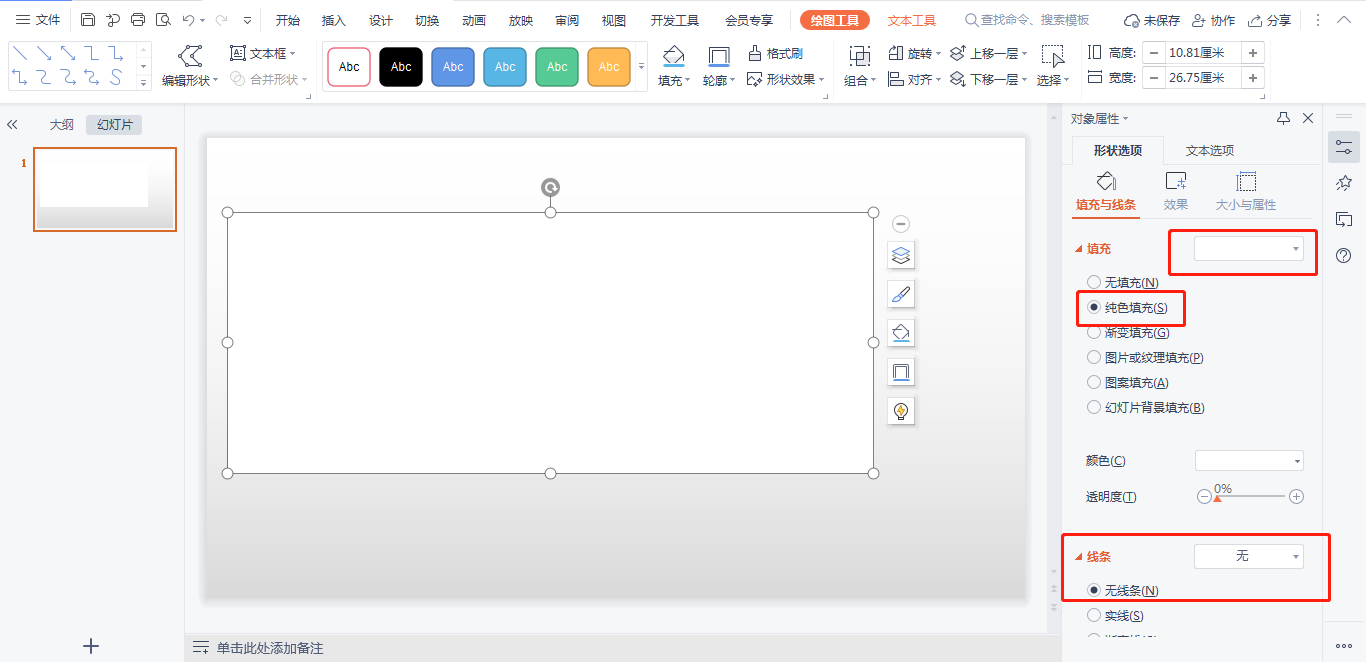Choose the 实线 solid line radio button
1366x662 pixels.
(x=1094, y=616)
